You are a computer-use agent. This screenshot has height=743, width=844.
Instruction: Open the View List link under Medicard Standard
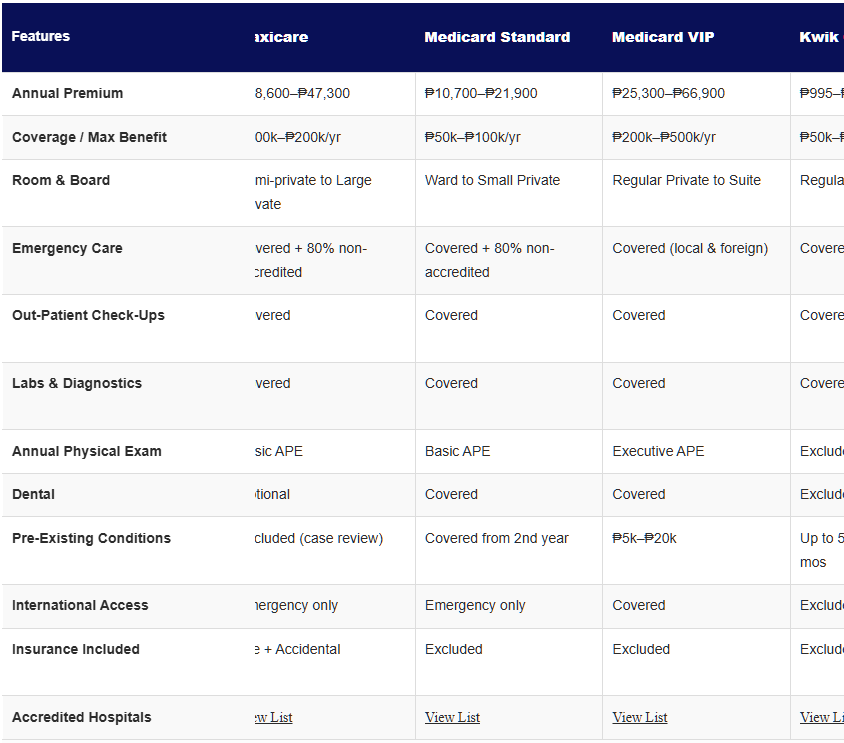point(452,717)
